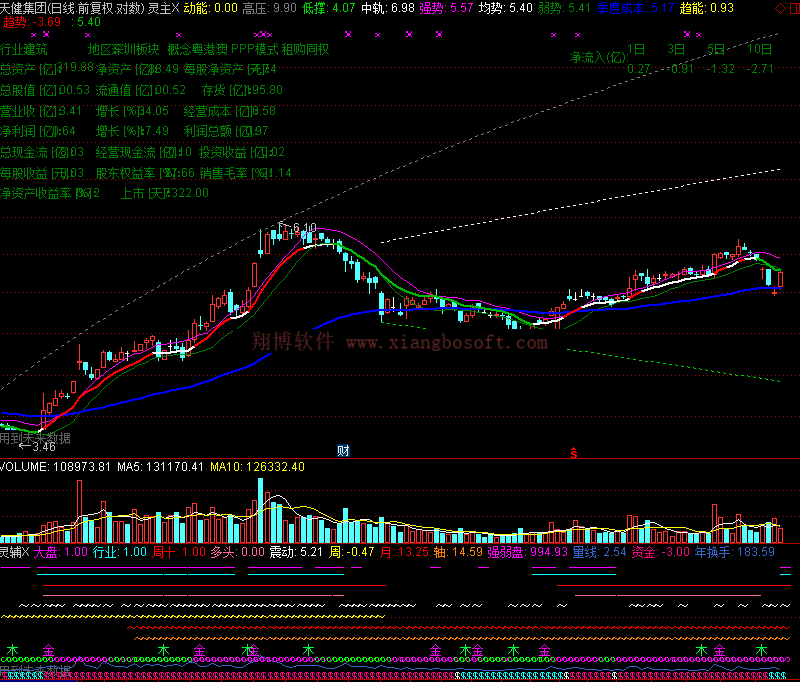
Task: Click the 净资产收益率 entry
Action: click(50, 193)
